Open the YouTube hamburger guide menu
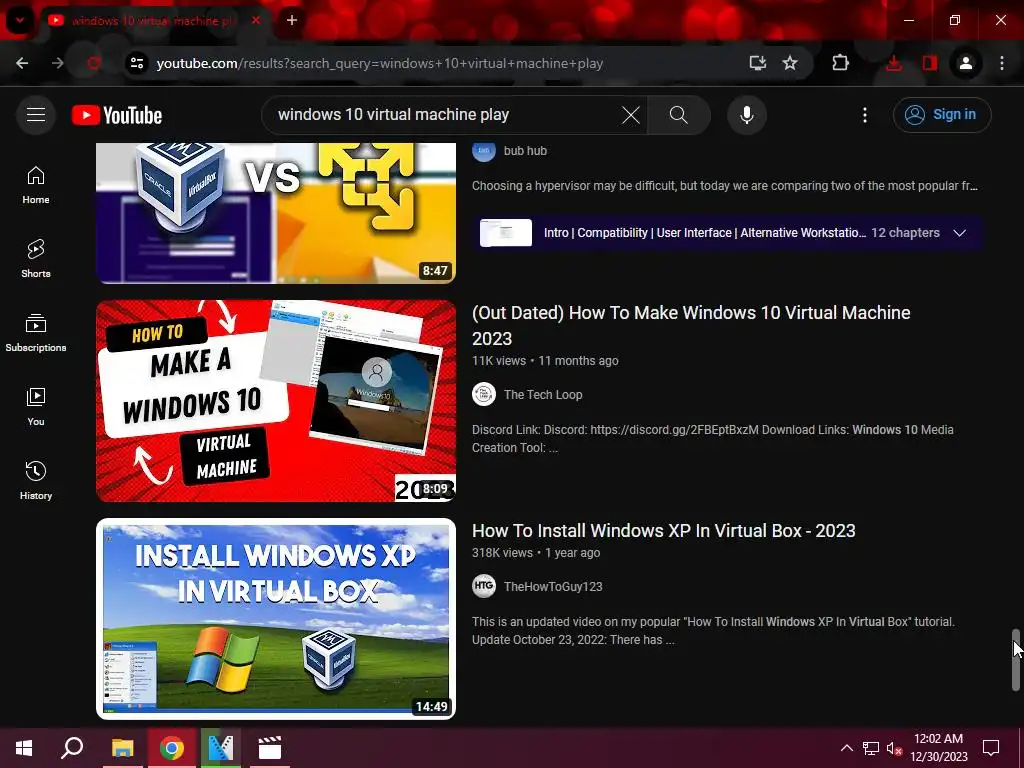1024x768 pixels. [x=36, y=115]
